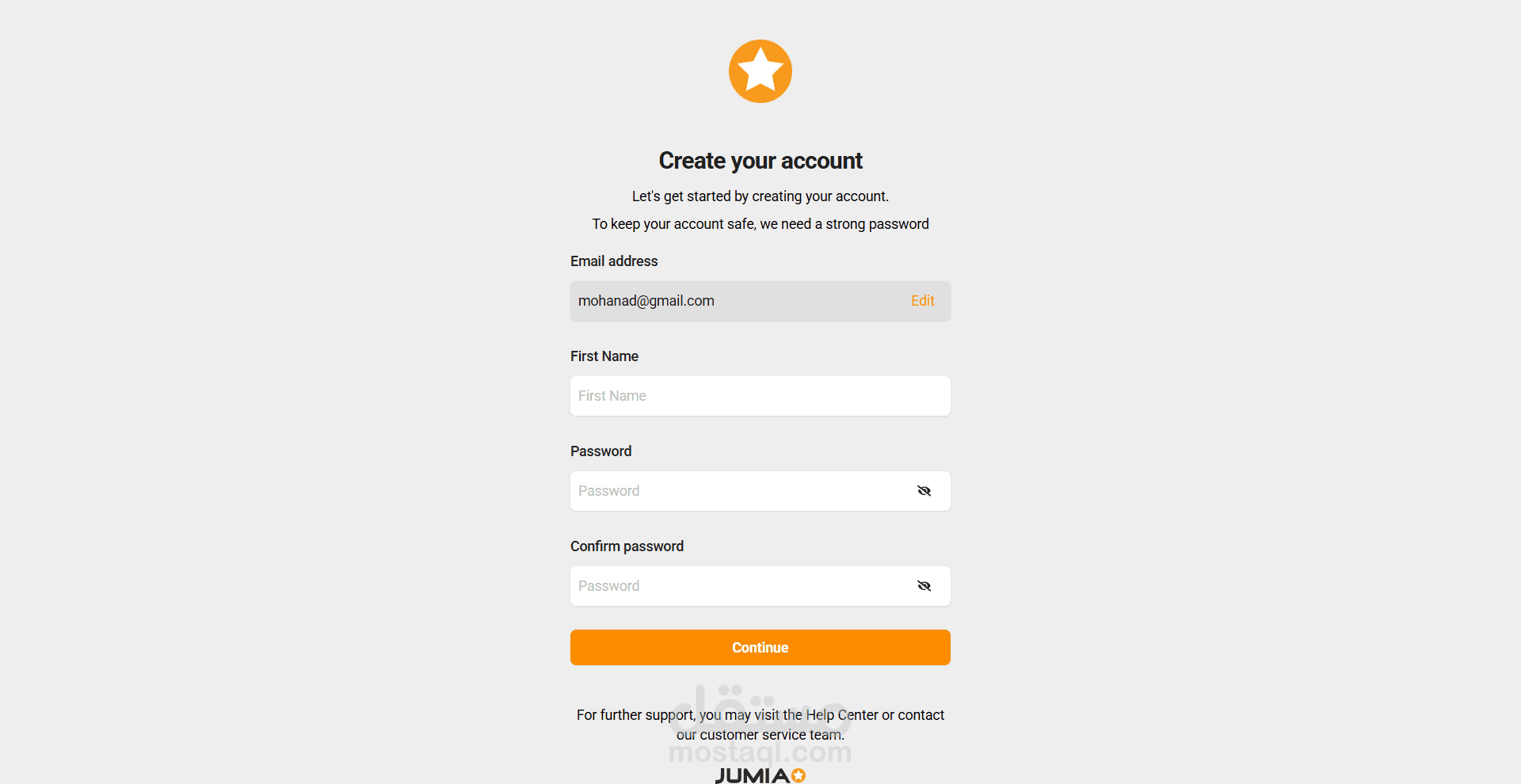
Task: Click the mohanad@gmail.com email field
Action: pyautogui.click(x=713, y=301)
